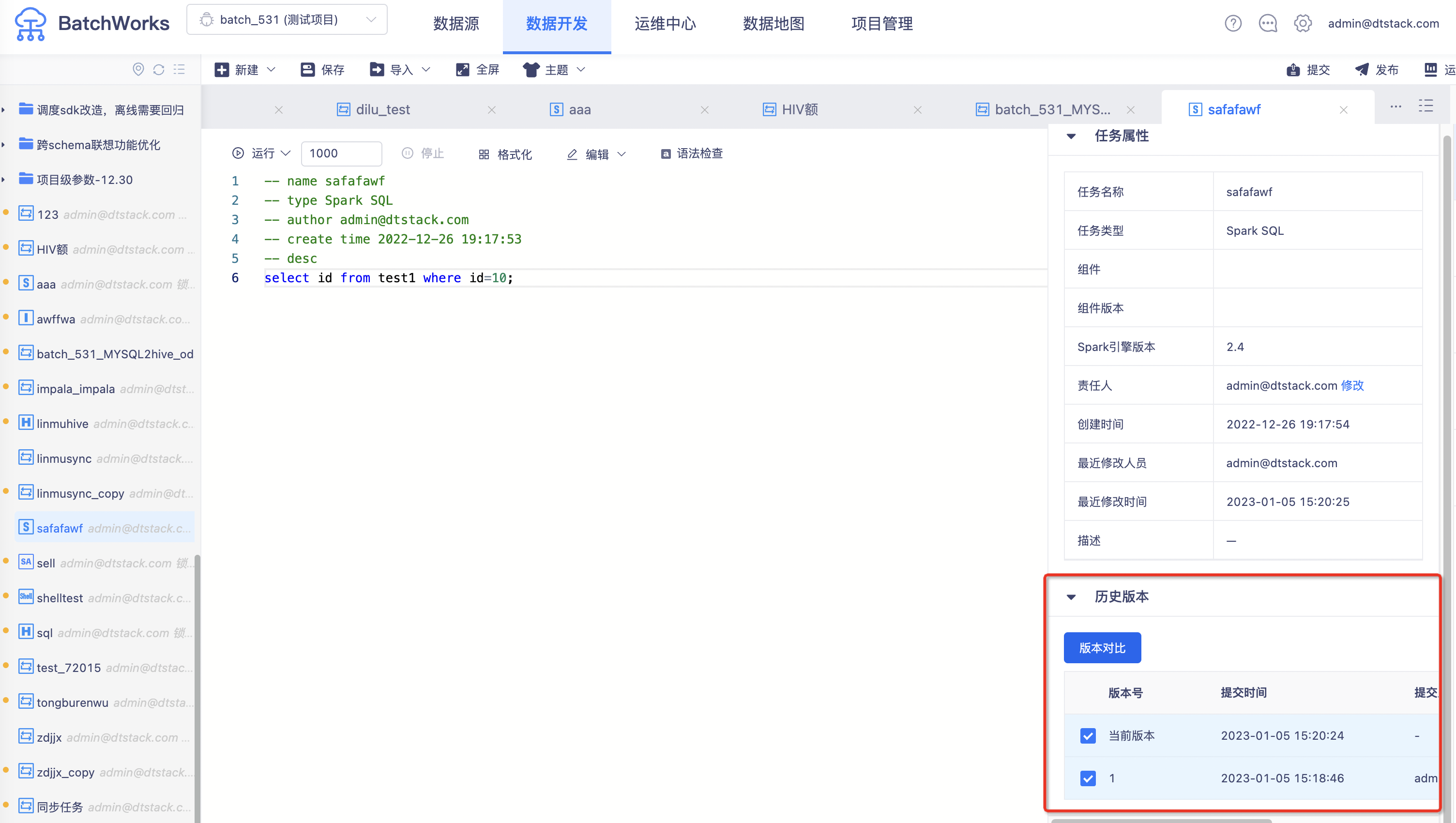Refresh the task tree
The image size is (1456, 823).
click(159, 69)
